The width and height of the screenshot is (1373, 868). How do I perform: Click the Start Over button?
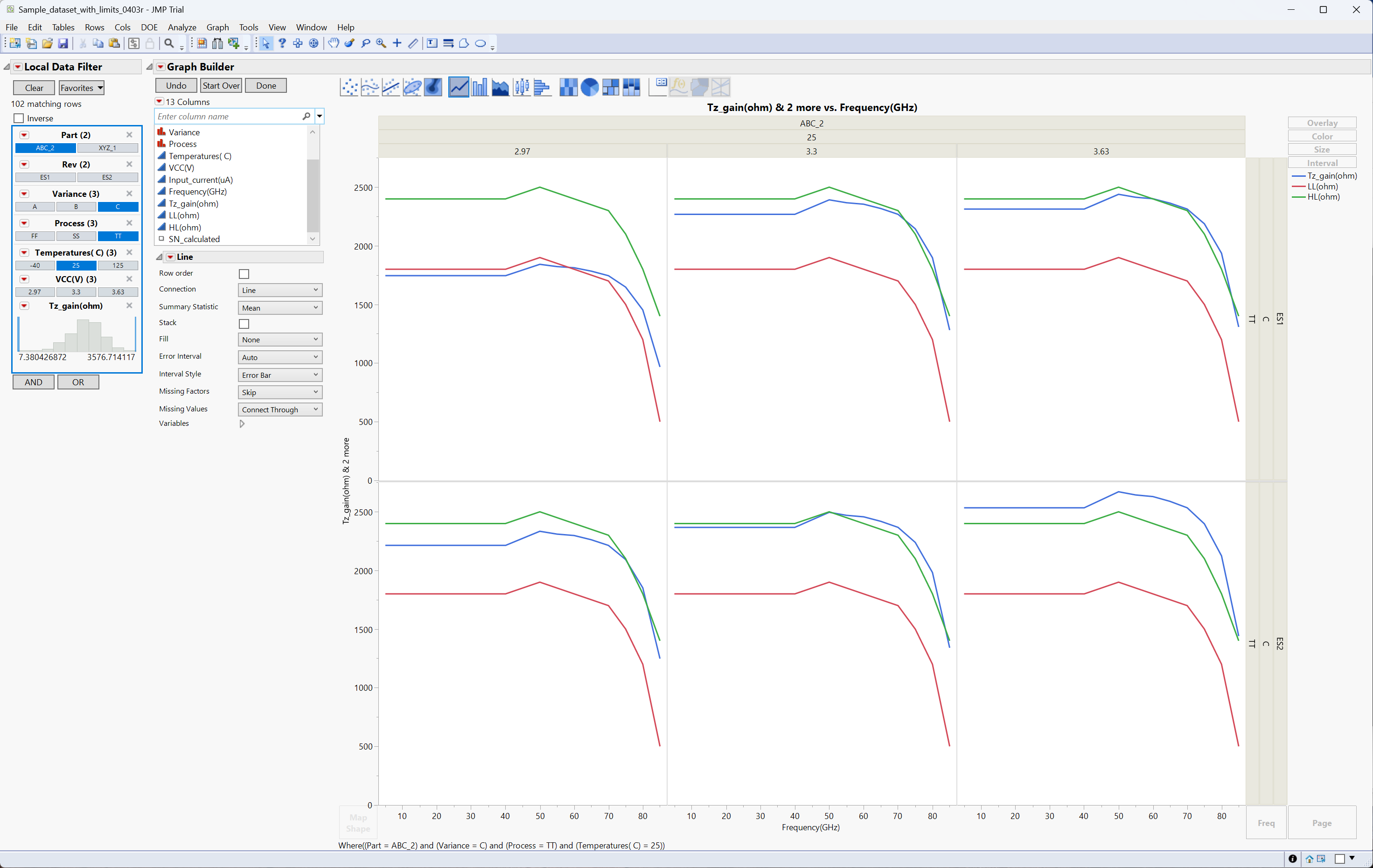tap(221, 85)
